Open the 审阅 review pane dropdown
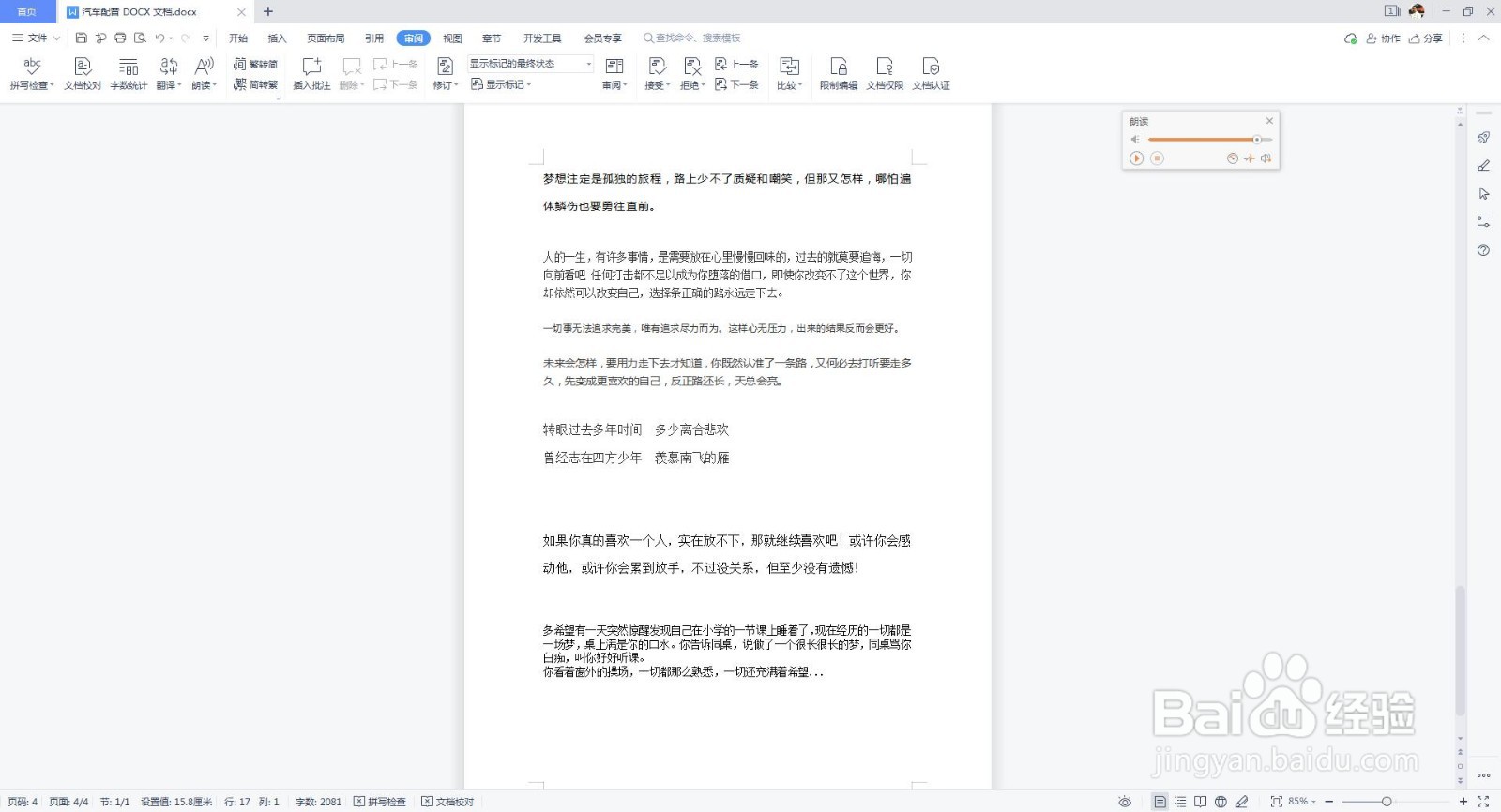 point(614,73)
